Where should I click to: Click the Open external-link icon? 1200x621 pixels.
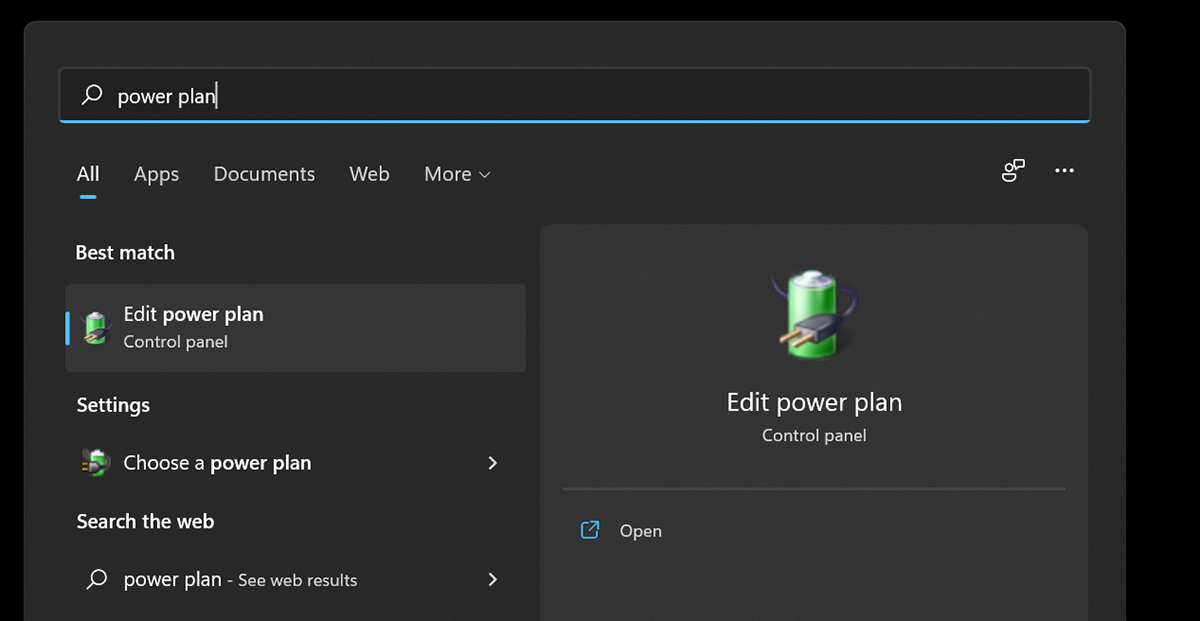pos(590,530)
